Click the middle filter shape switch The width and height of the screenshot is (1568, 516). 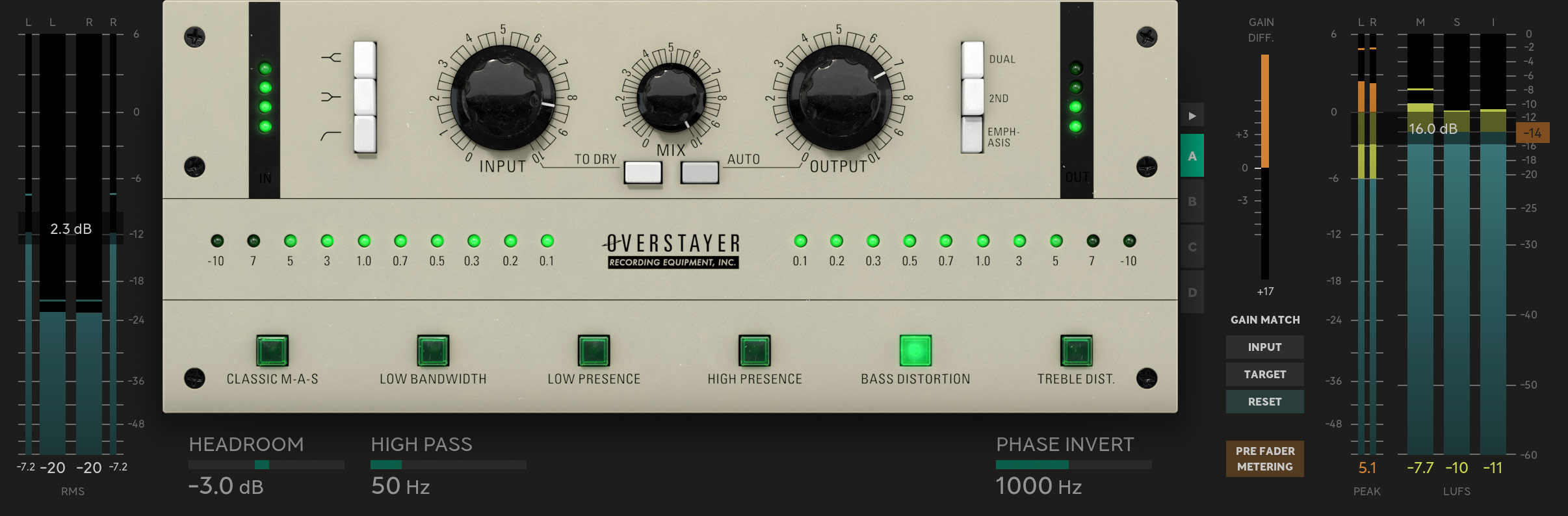pyautogui.click(x=365, y=97)
